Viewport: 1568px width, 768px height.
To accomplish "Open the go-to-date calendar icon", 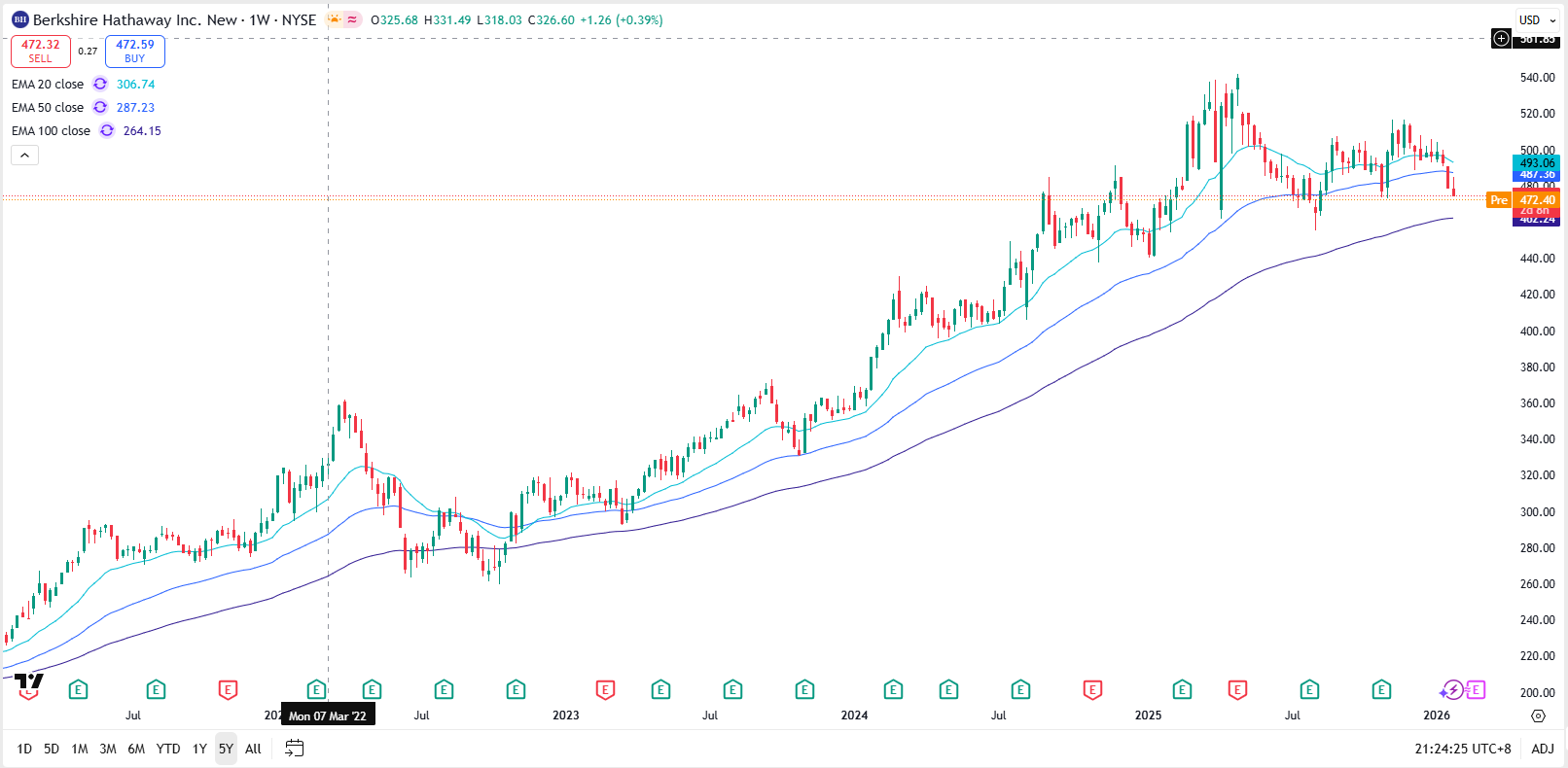I will (x=294, y=749).
